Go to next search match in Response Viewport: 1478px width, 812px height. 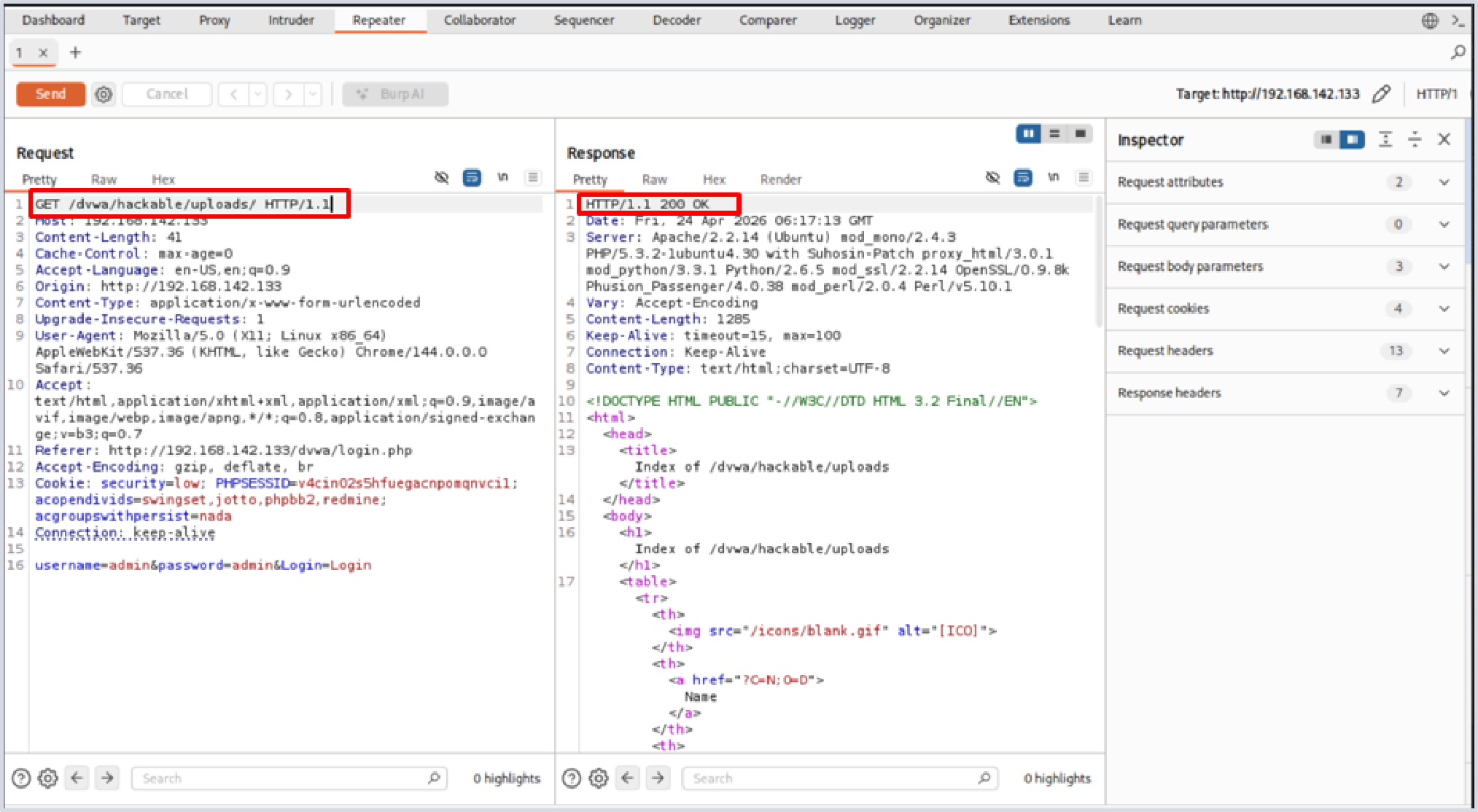point(658,778)
